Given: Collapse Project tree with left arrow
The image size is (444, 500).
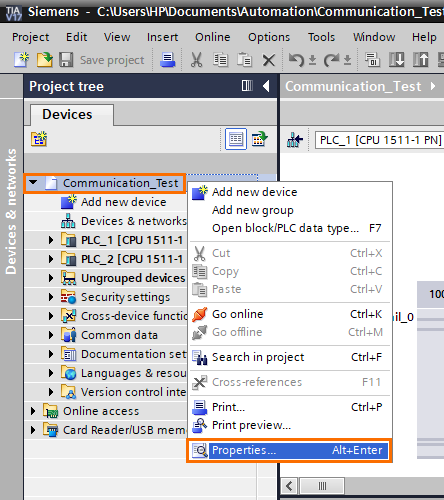Looking at the screenshot, I should pos(266,86).
